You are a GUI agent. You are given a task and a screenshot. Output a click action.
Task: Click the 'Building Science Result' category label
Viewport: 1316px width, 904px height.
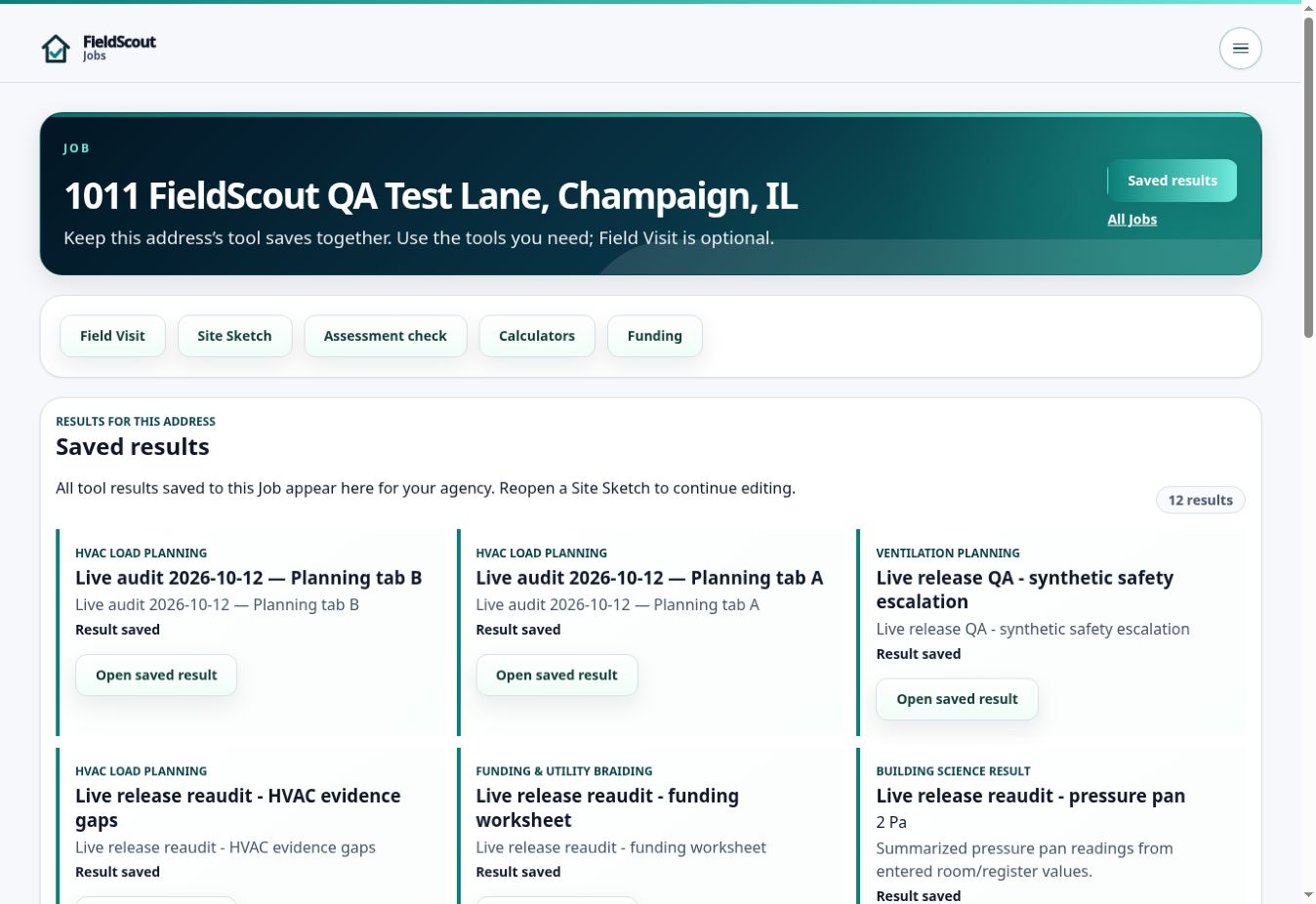coord(953,771)
